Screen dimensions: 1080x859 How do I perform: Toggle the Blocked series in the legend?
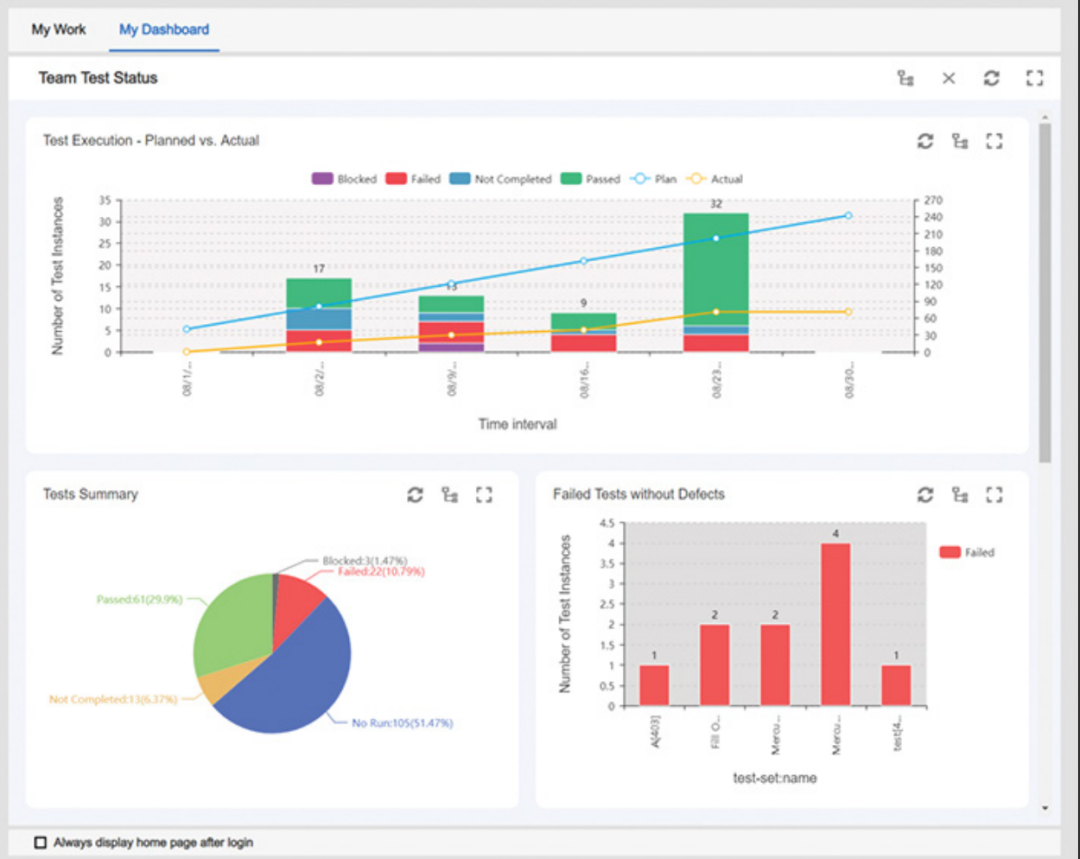tap(344, 179)
